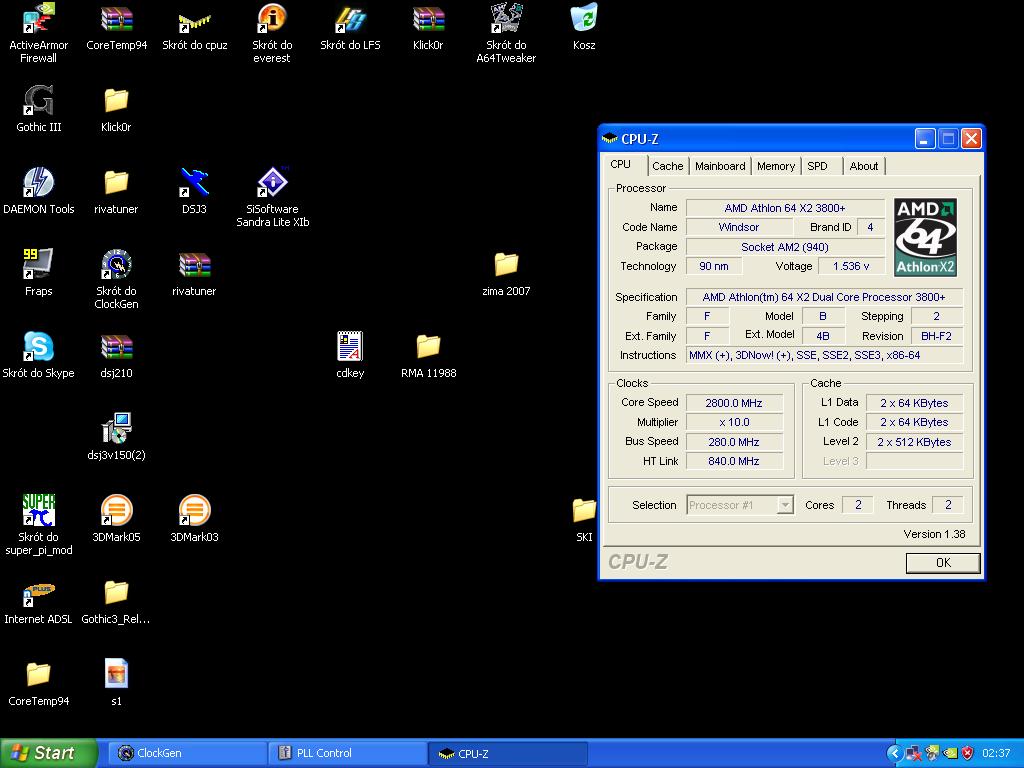Screen dimensions: 1024x768
Task: Switch to the Memory tab
Action: [776, 166]
